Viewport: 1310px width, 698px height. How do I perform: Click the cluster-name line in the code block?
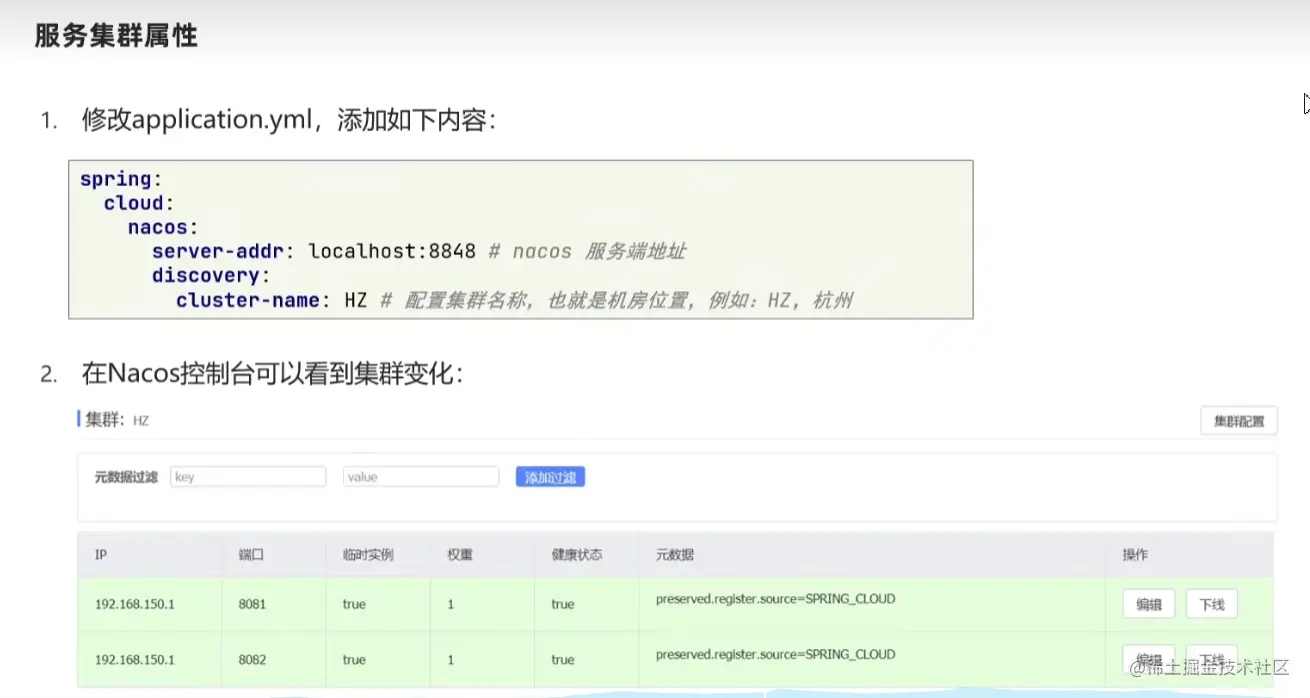(514, 300)
